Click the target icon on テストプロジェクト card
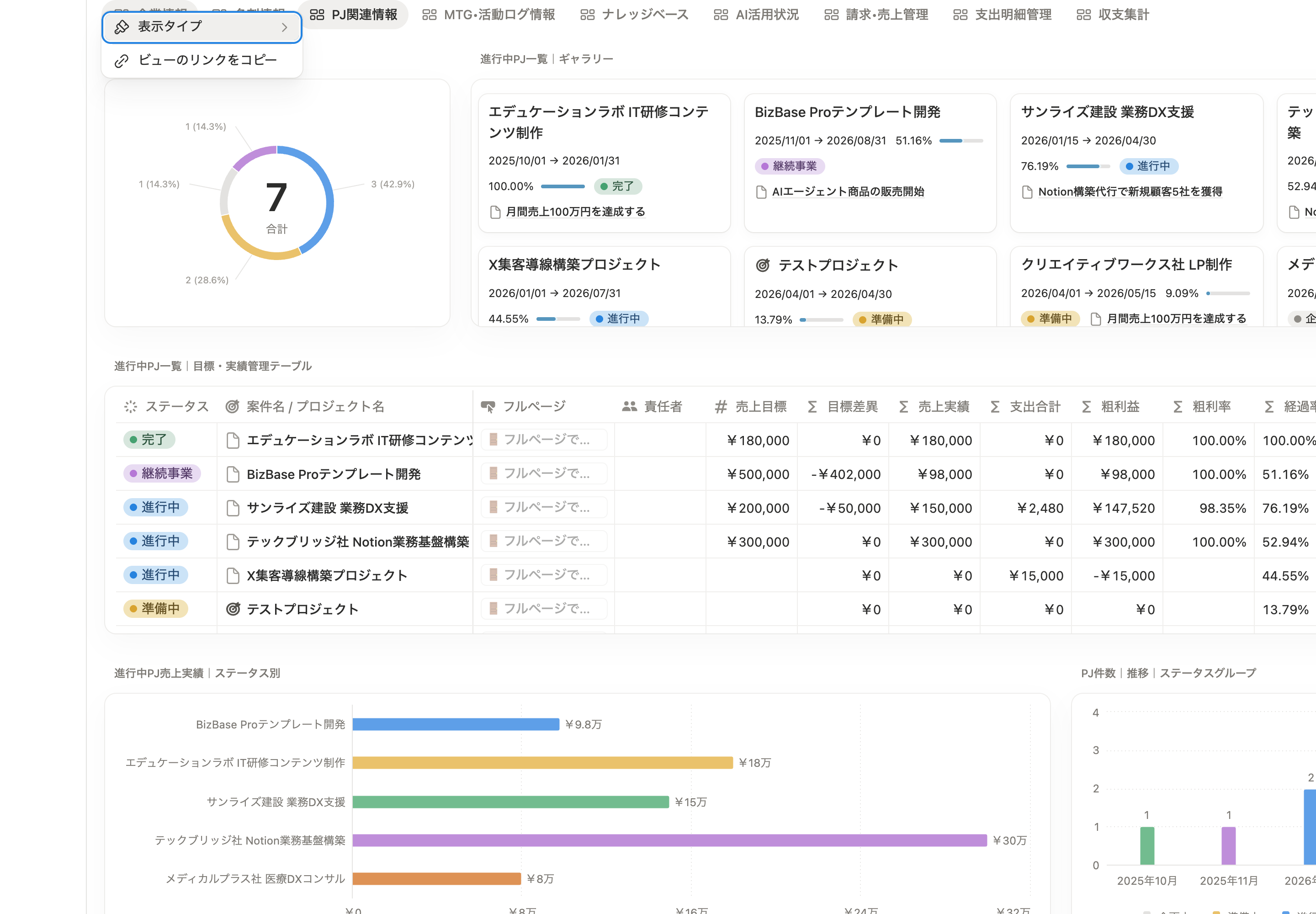Image resolution: width=1316 pixels, height=914 pixels. (762, 265)
